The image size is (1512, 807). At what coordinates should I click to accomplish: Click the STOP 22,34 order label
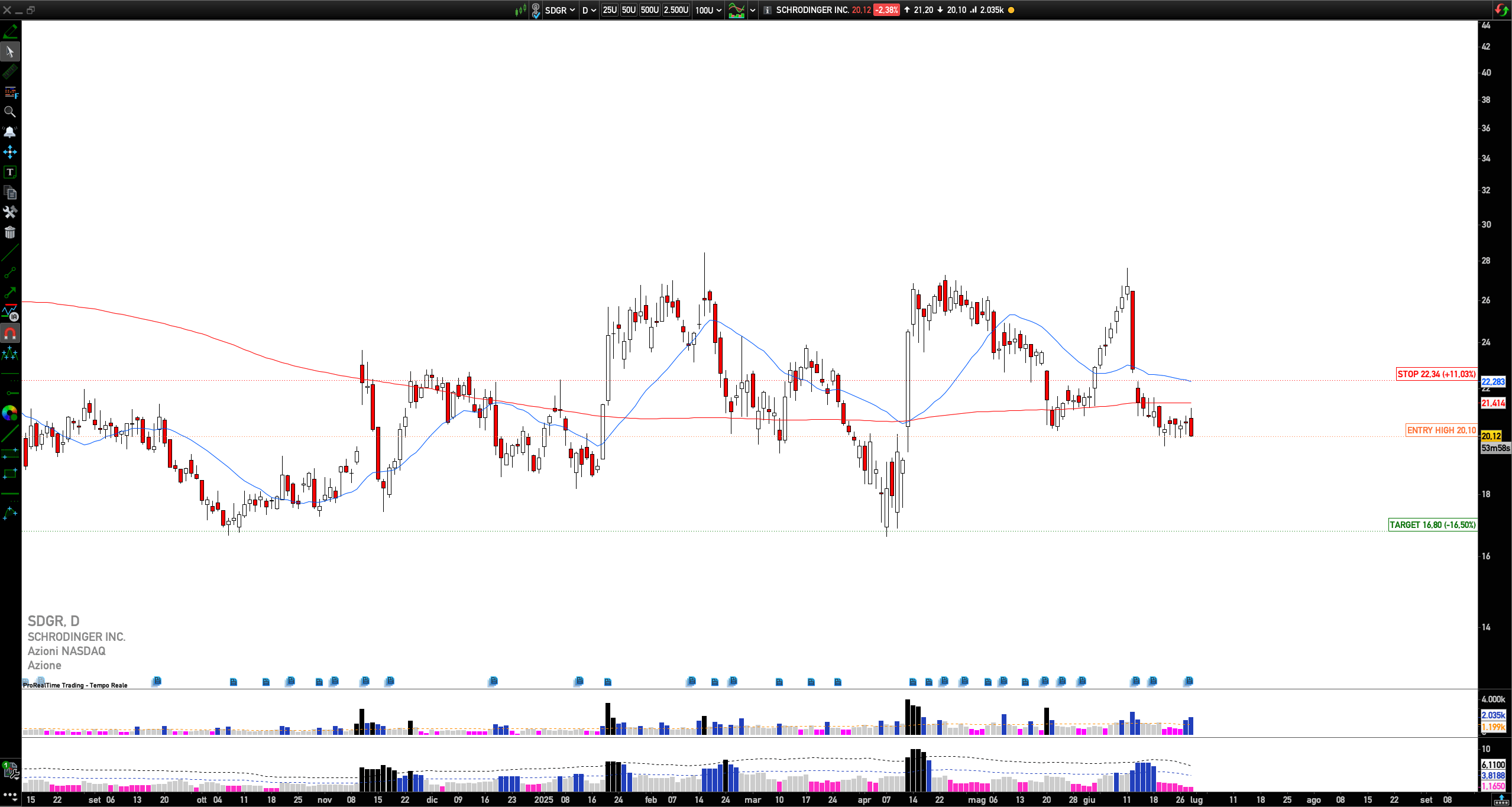coord(1436,374)
